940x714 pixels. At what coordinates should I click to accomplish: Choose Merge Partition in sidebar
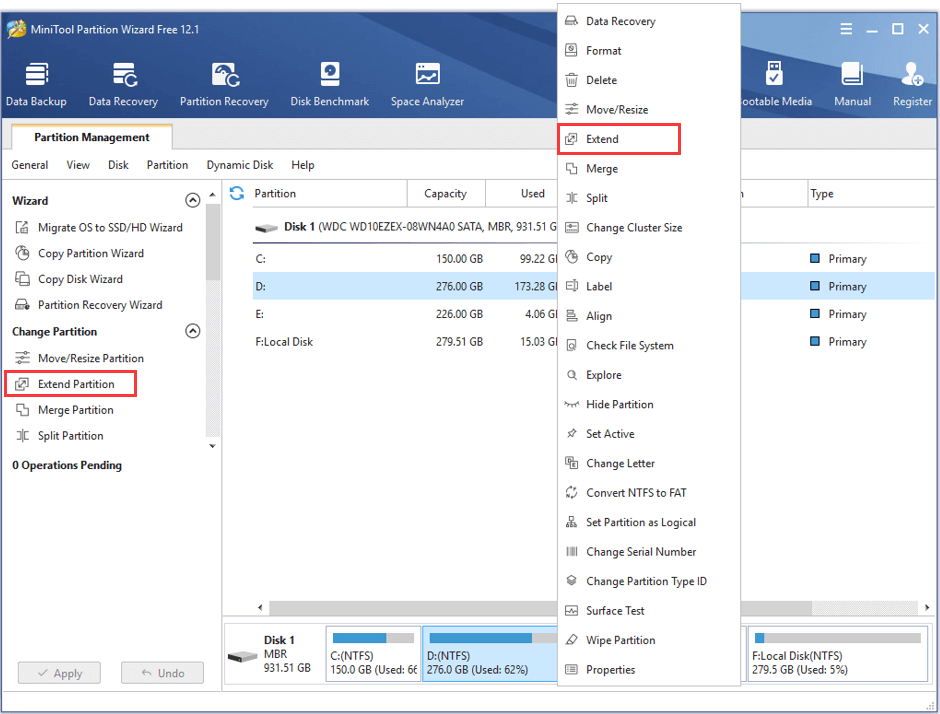pyautogui.click(x=64, y=409)
